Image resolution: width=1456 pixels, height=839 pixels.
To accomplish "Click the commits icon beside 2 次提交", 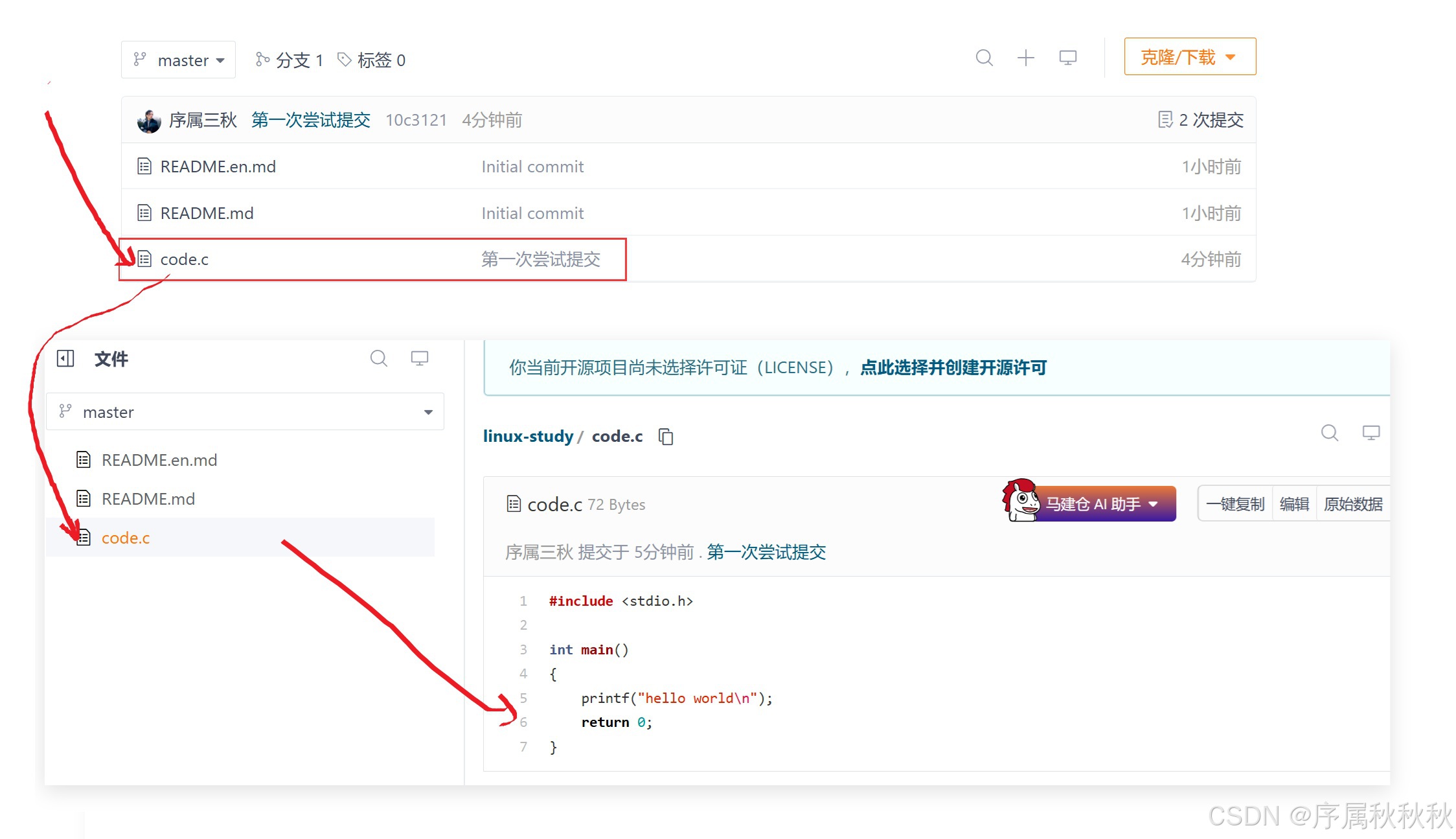I will tap(1165, 119).
